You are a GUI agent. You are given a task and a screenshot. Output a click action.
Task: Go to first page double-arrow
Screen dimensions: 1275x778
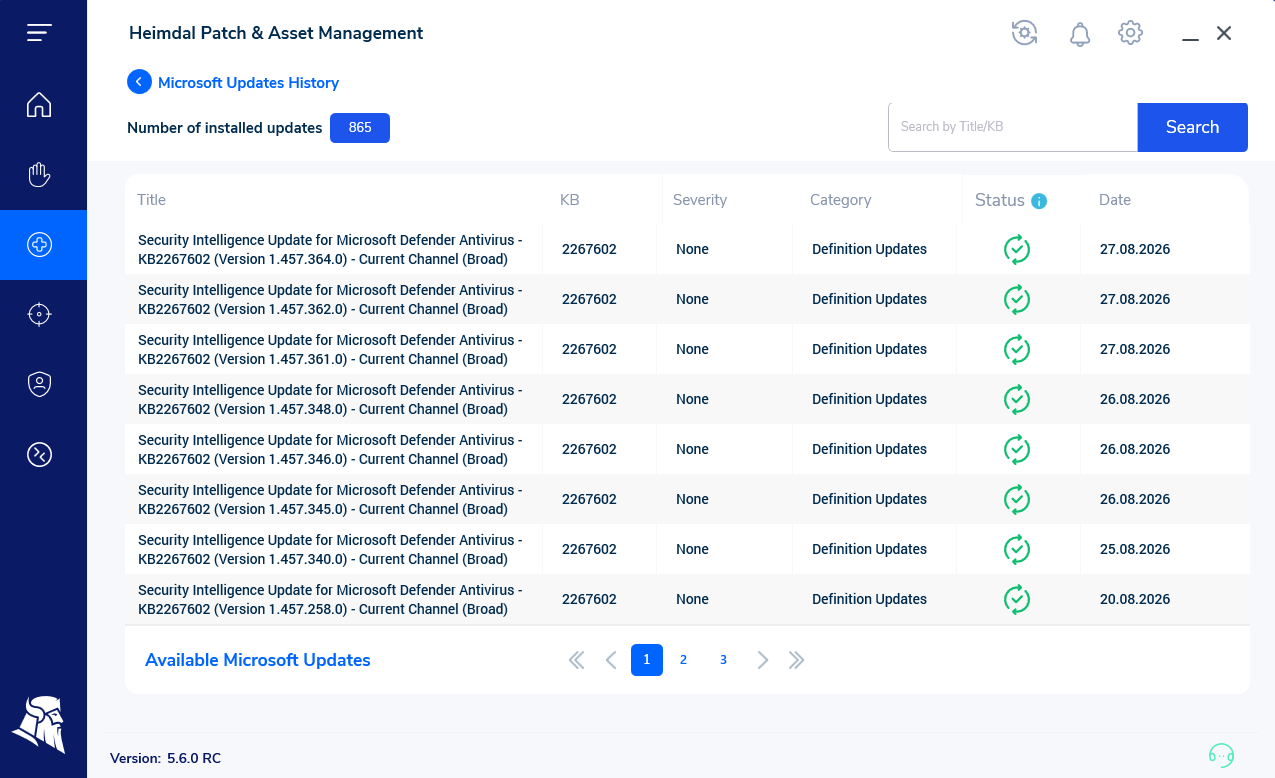click(x=576, y=660)
